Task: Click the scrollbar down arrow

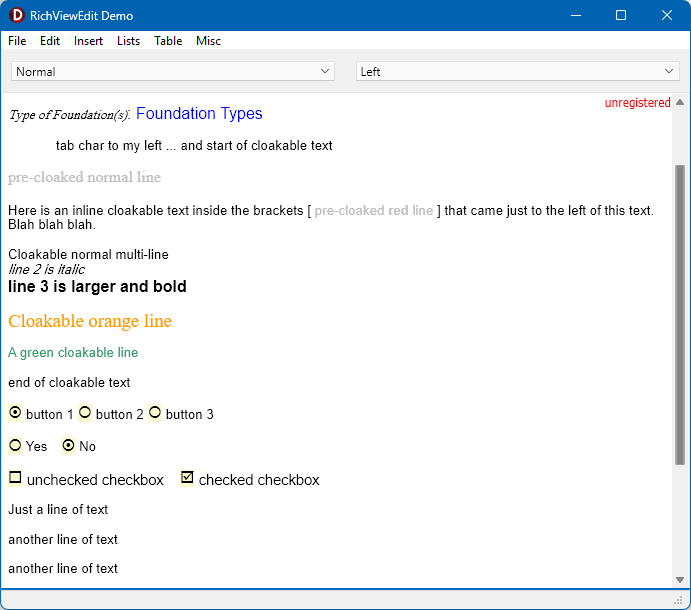Action: pyautogui.click(x=680, y=580)
